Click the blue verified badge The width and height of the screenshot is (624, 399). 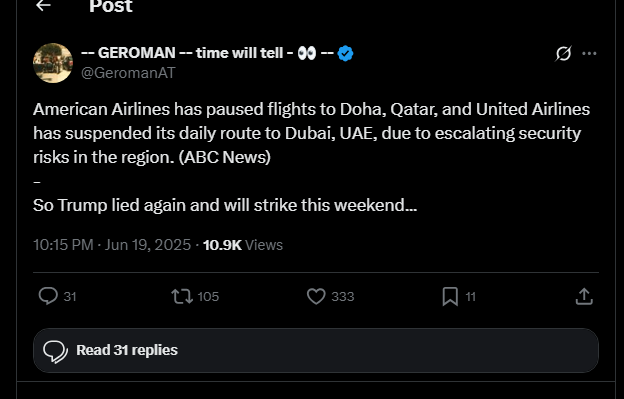tap(345, 53)
